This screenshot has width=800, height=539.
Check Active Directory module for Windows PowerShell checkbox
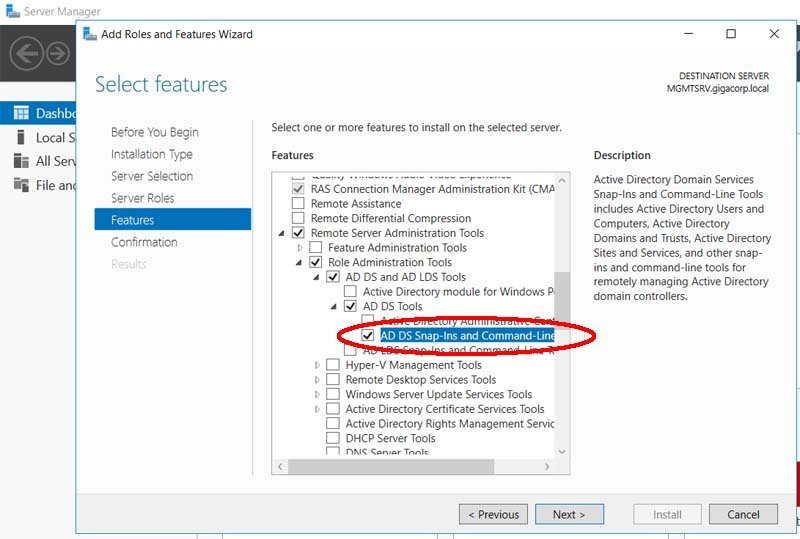coord(351,291)
